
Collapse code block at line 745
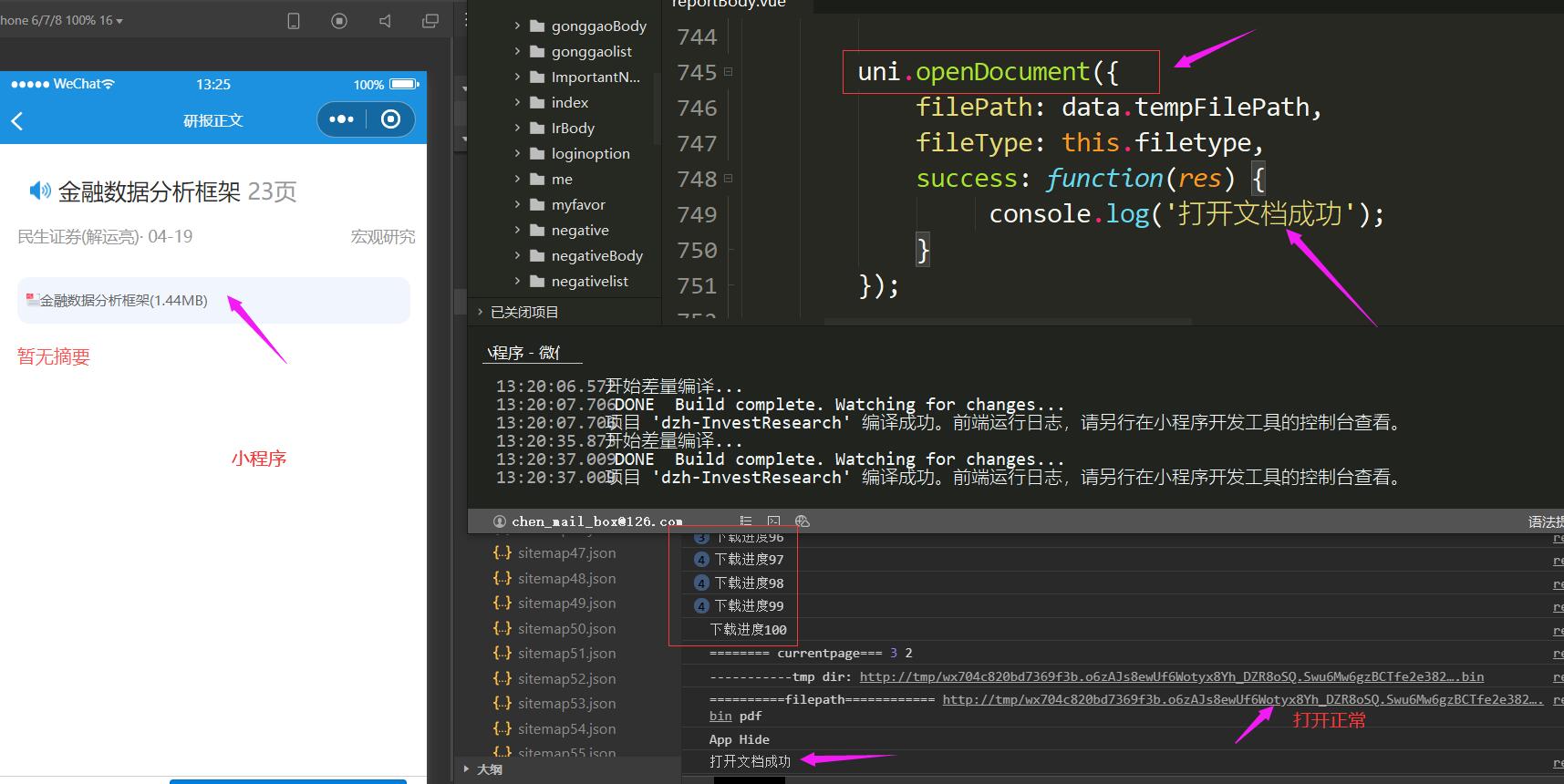pos(729,71)
